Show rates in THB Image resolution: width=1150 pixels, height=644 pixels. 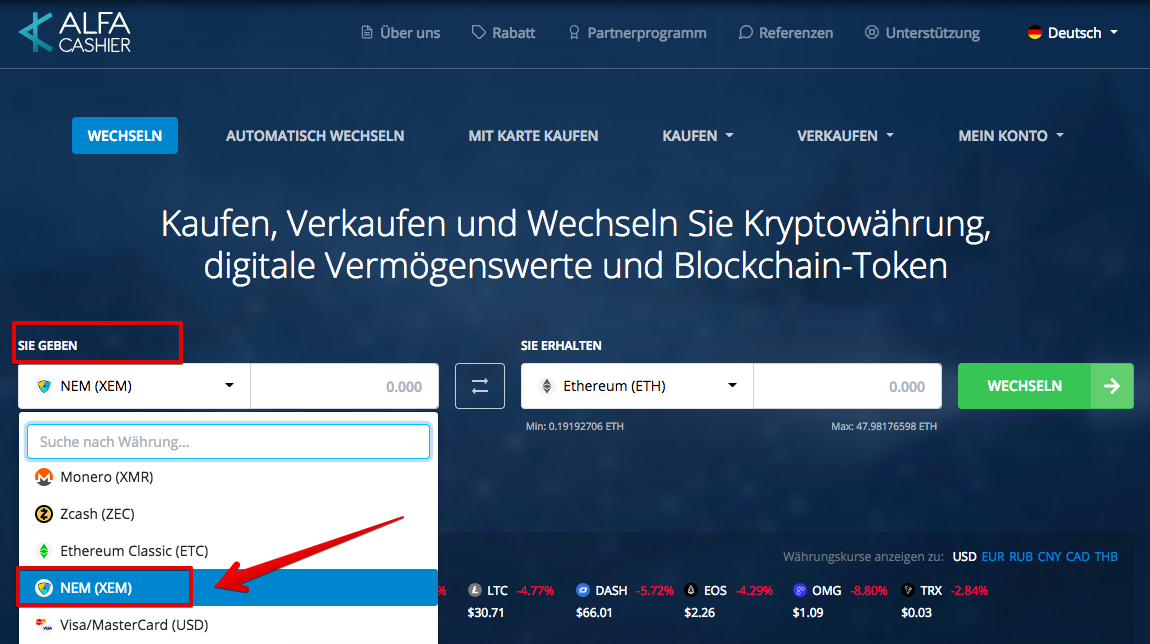click(x=1106, y=557)
